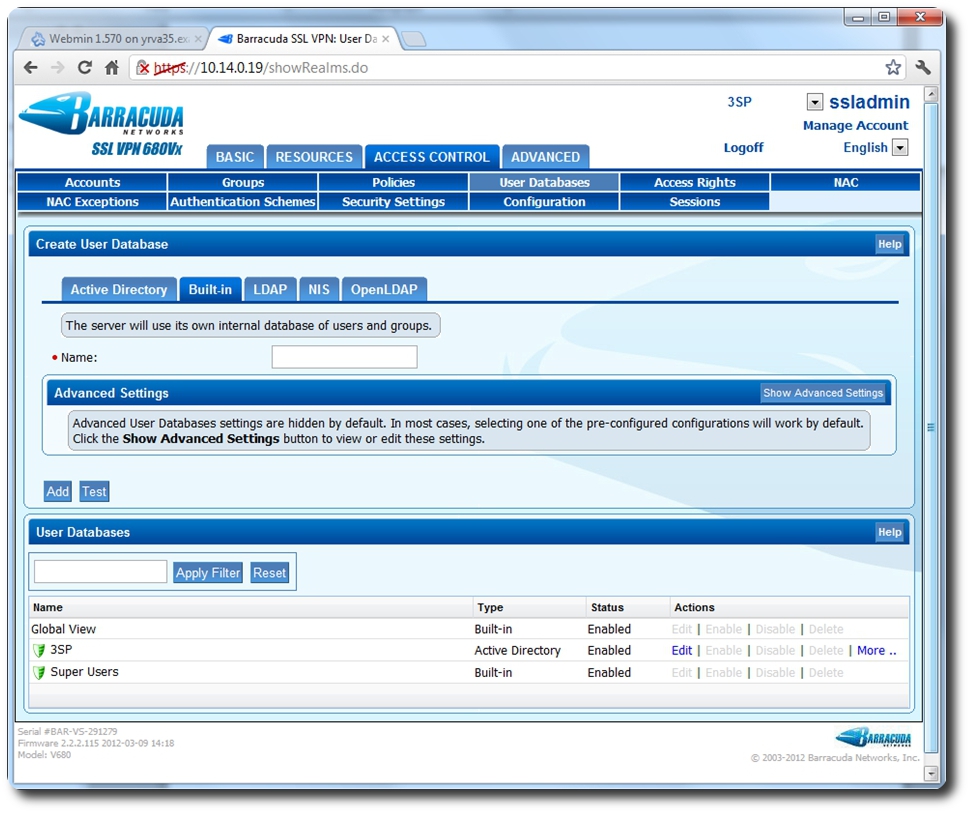Choose the Built-in database type tab
This screenshot has height=813, width=970.
(x=210, y=290)
